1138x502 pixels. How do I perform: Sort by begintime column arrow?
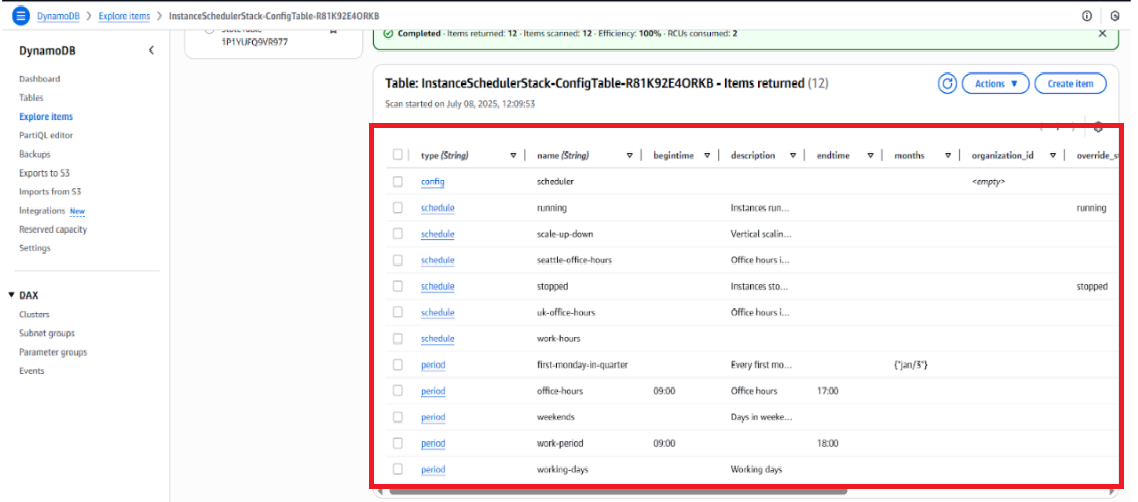[x=707, y=155]
